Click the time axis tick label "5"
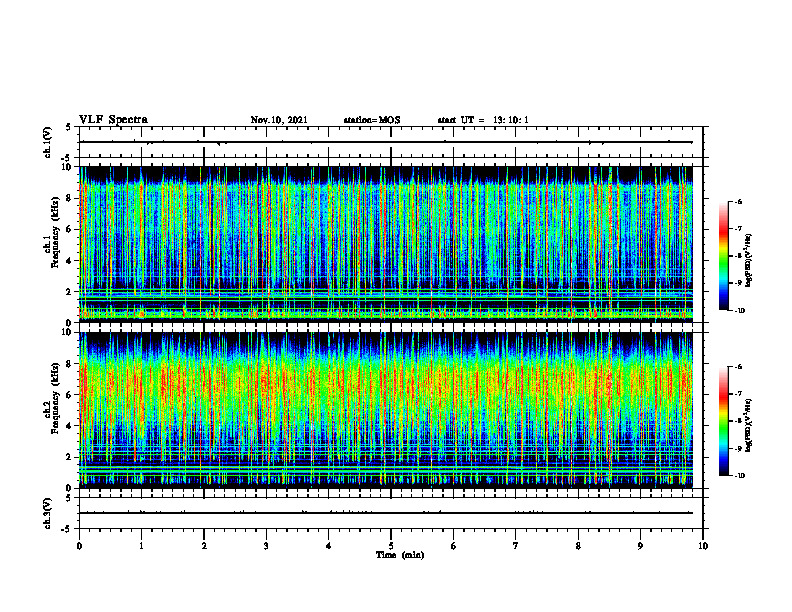The width and height of the screenshot is (792, 612). tap(391, 546)
